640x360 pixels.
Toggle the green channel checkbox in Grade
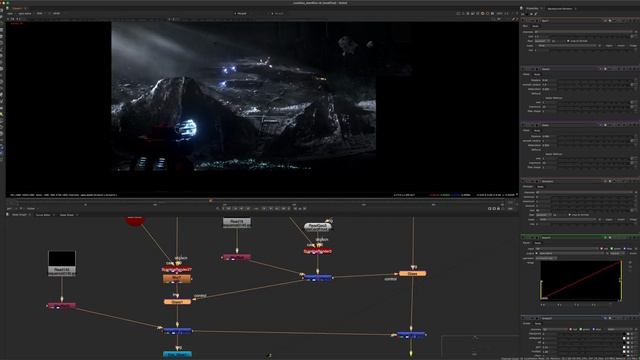pyautogui.click(x=581, y=329)
